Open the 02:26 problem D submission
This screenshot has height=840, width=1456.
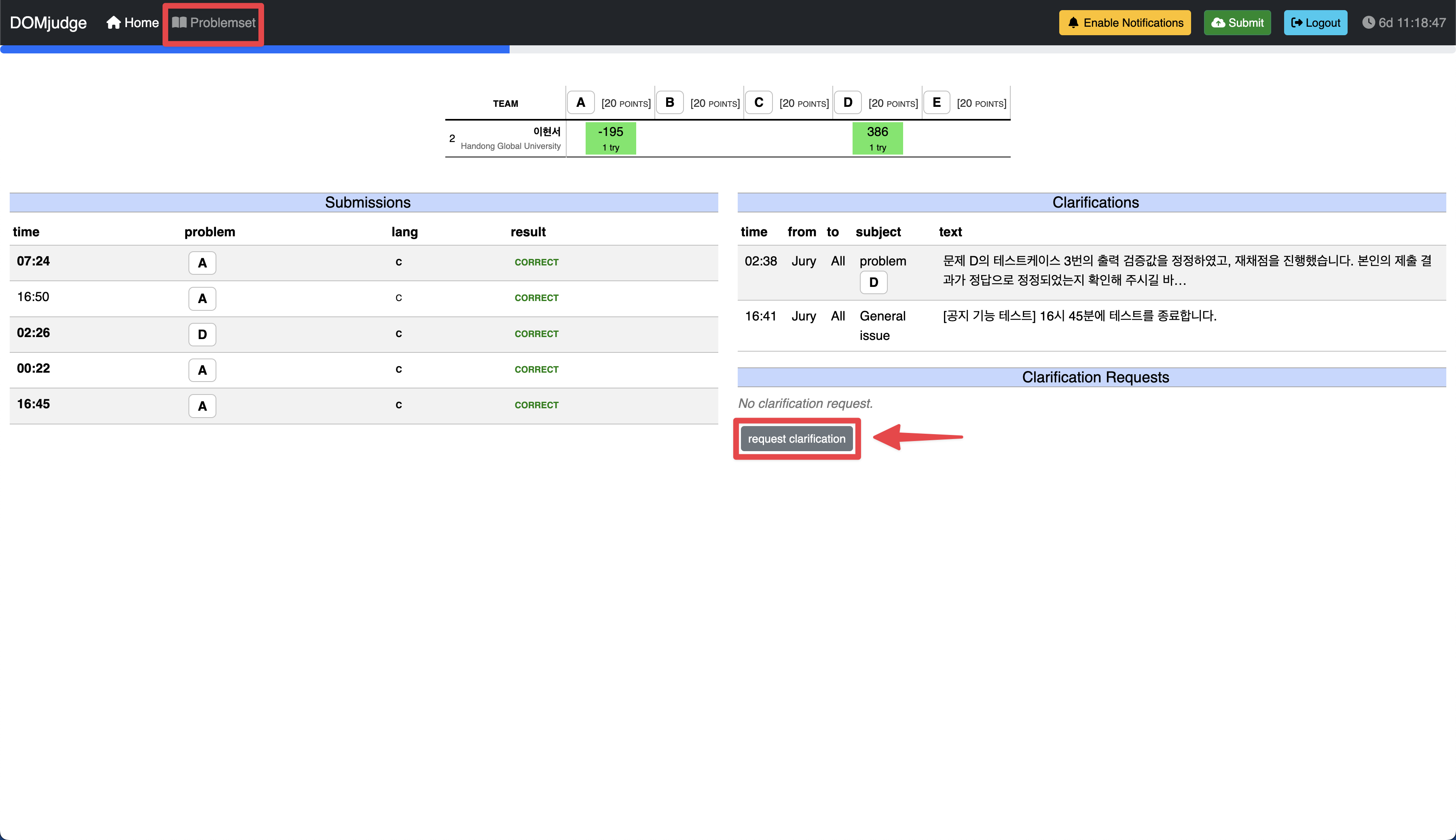[x=34, y=333]
